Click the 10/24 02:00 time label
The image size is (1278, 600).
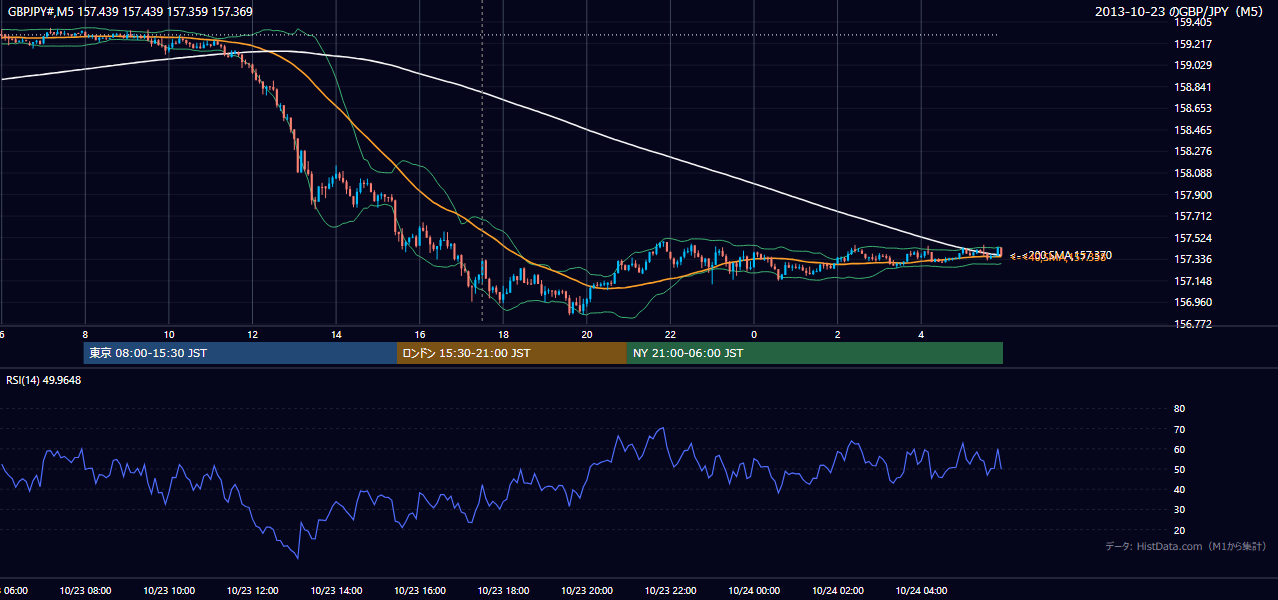point(838,591)
